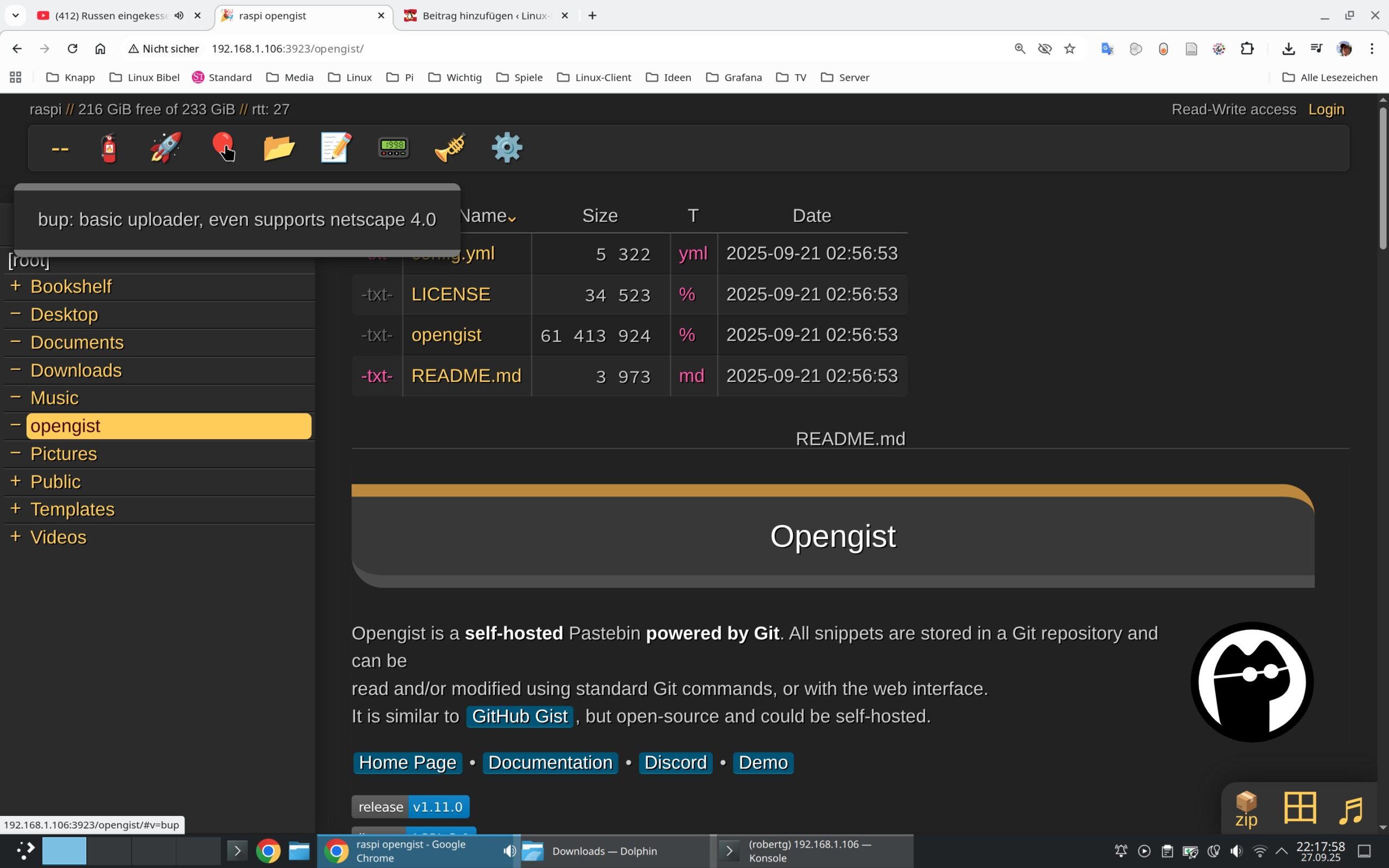1389x868 pixels.
Task: Open the Linux Bibel bookmark folder
Action: coord(145,78)
